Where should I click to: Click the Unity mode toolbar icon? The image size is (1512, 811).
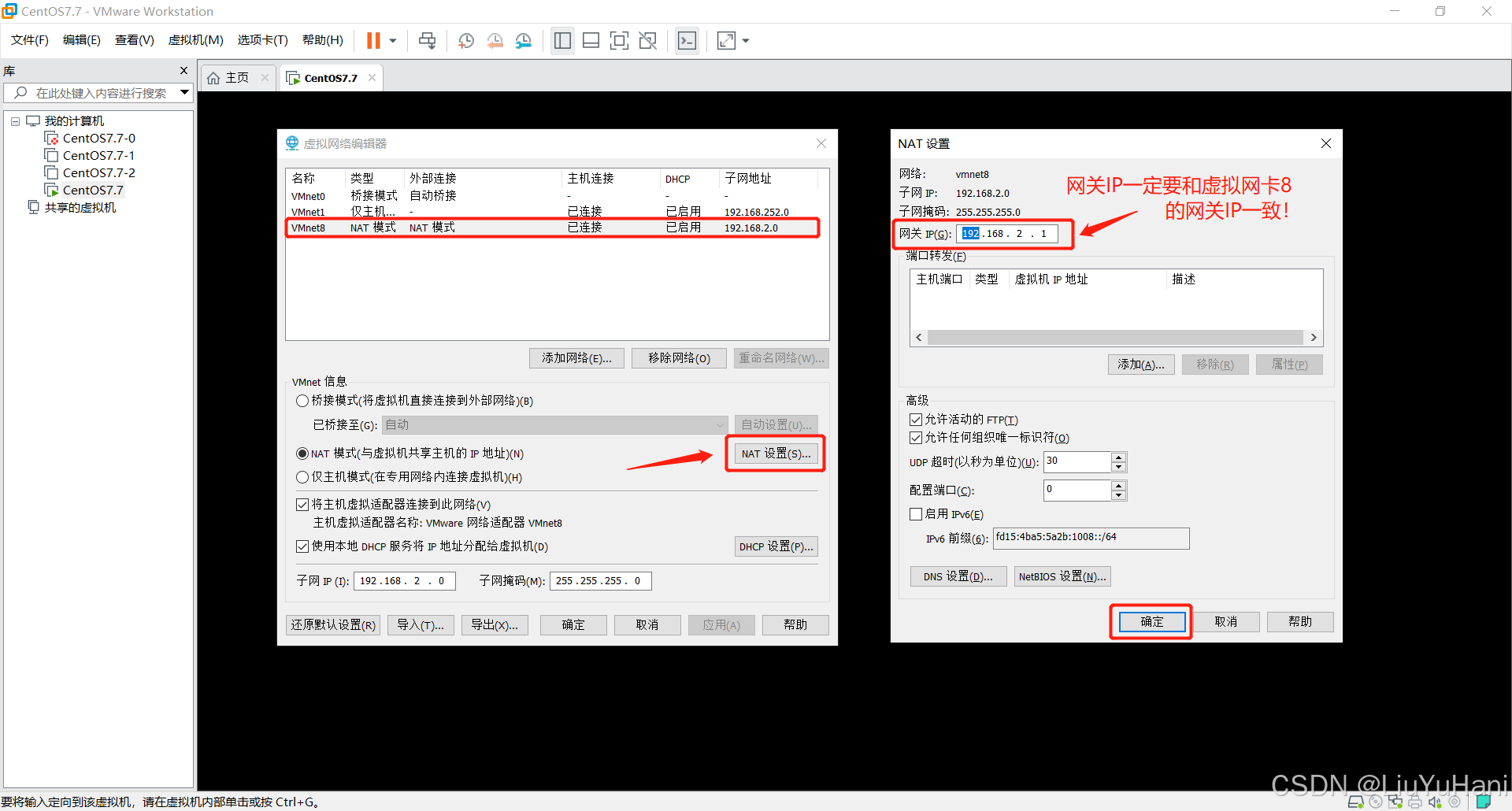click(648, 41)
